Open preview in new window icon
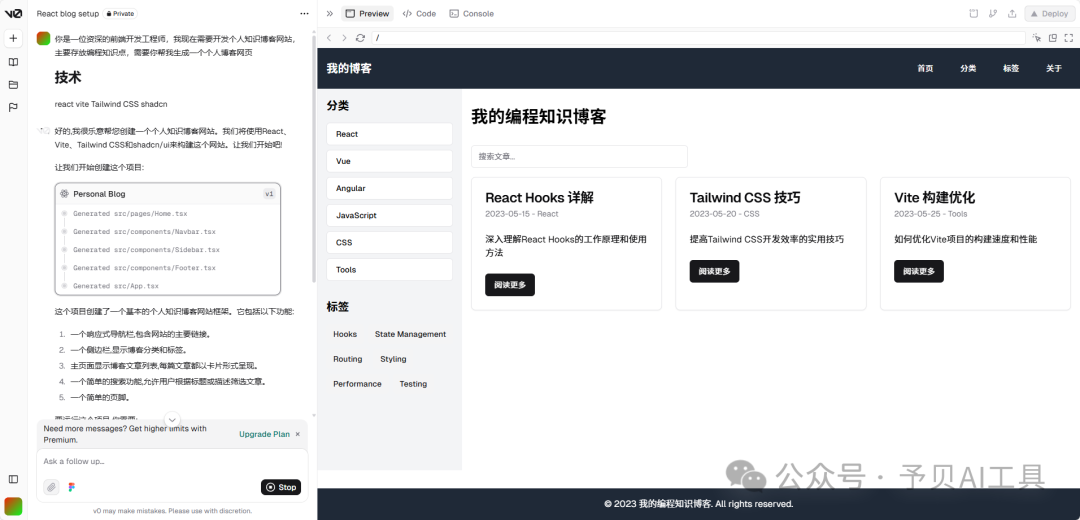The image size is (1080, 520). pyautogui.click(x=1052, y=38)
